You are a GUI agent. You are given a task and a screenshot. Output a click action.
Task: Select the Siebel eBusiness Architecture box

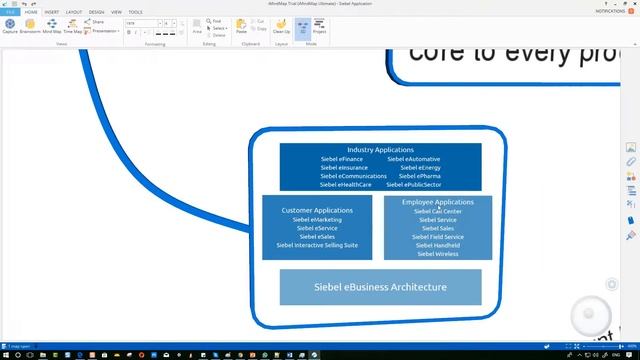[380, 287]
